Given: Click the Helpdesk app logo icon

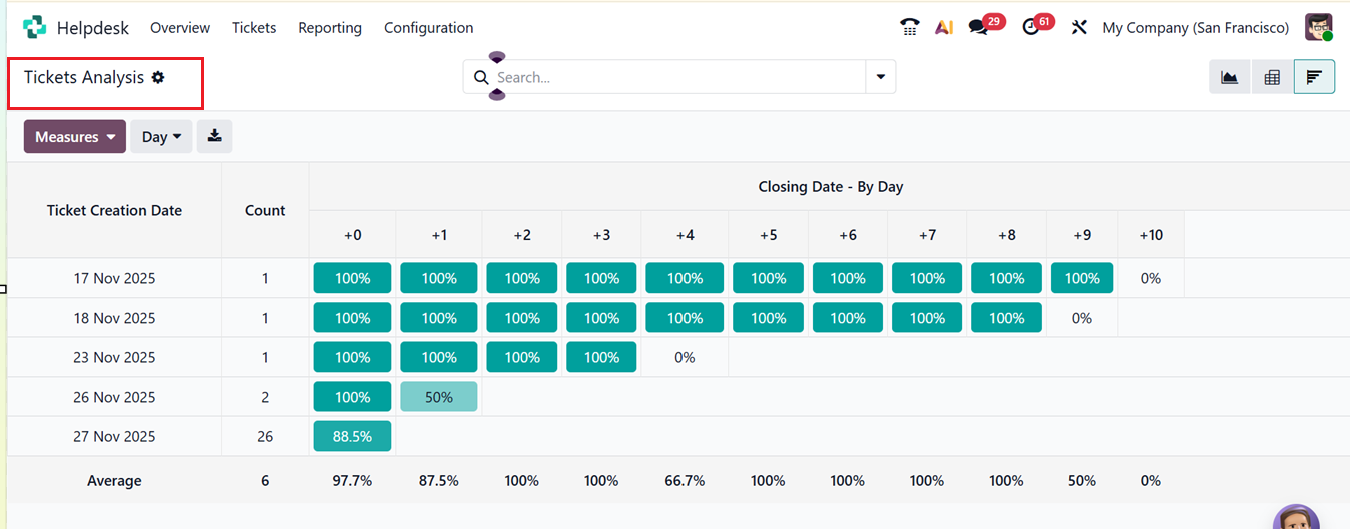Looking at the screenshot, I should click(34, 27).
